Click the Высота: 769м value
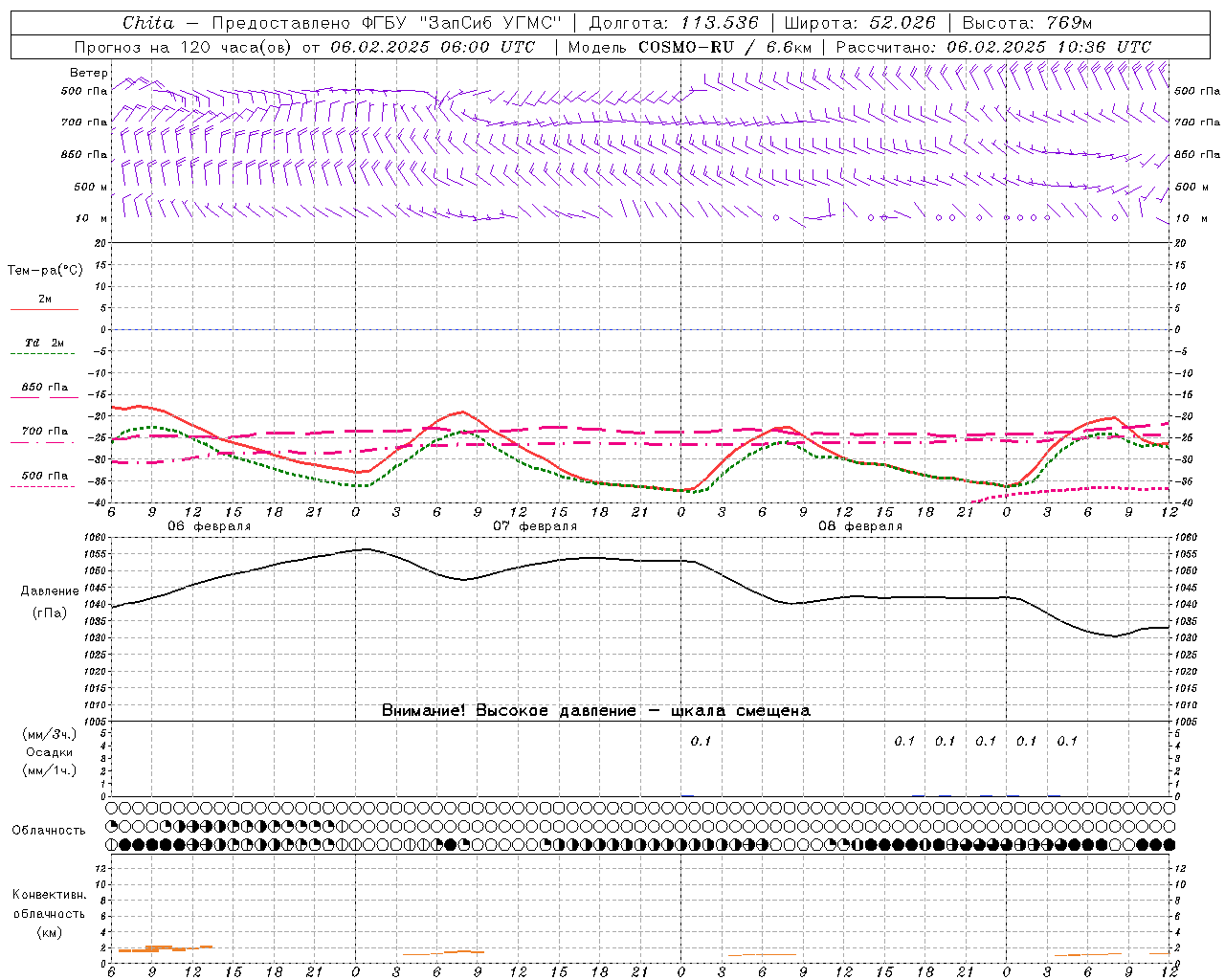 pyautogui.click(x=1027, y=23)
